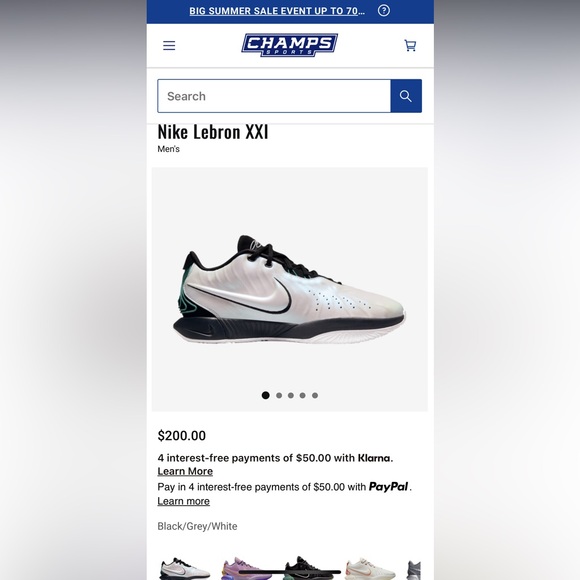Image resolution: width=580 pixels, height=580 pixels.
Task: Select the first active carousel dot
Action: point(266,395)
